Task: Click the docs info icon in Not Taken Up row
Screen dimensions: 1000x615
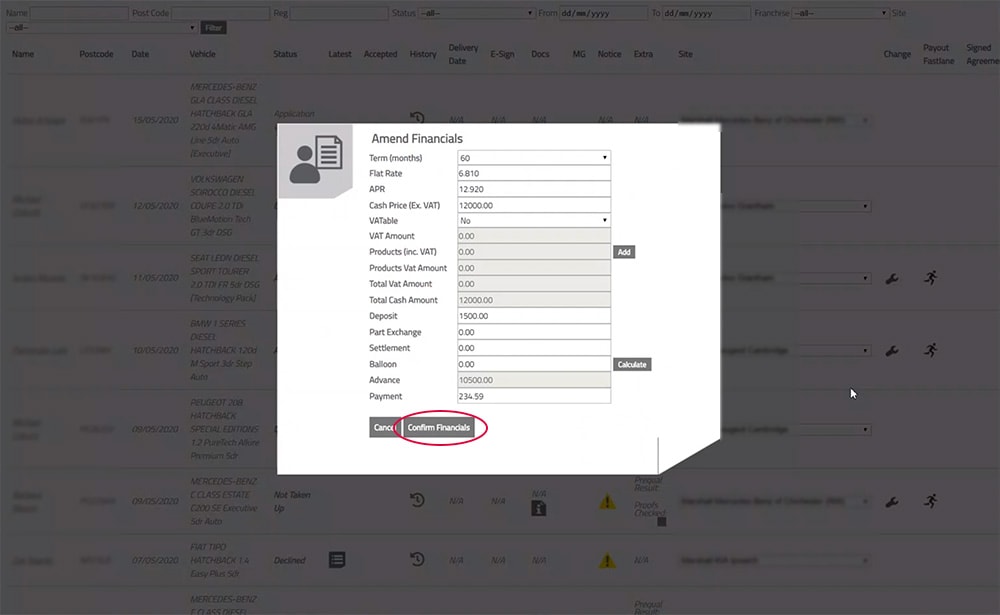Action: click(539, 507)
